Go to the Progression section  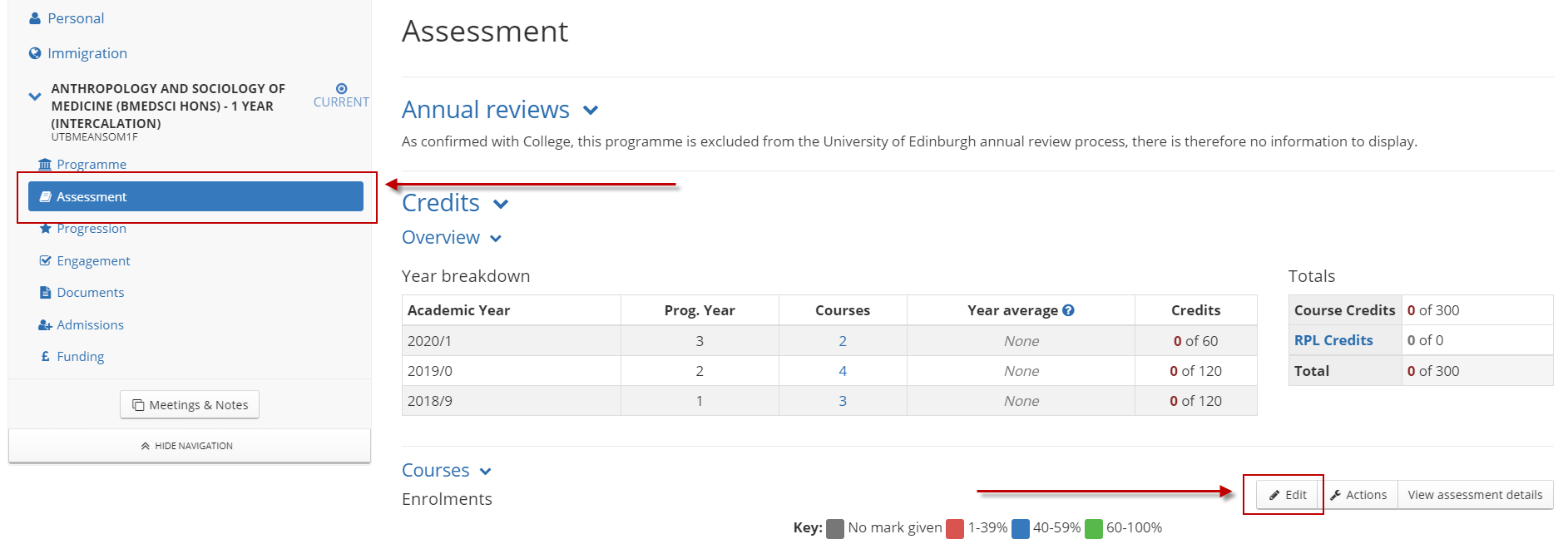(x=92, y=229)
